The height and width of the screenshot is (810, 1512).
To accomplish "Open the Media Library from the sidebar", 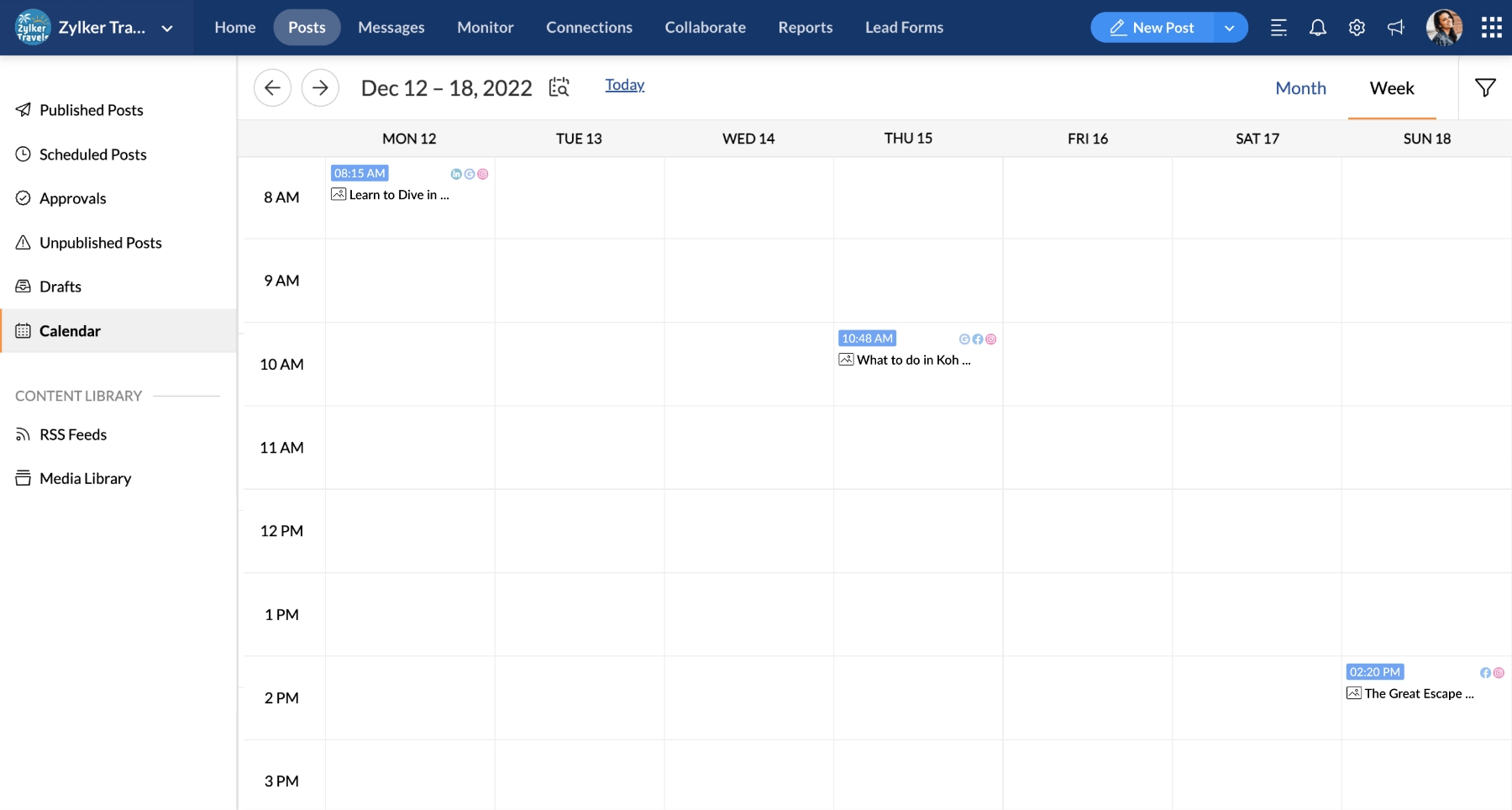I will click(x=84, y=477).
